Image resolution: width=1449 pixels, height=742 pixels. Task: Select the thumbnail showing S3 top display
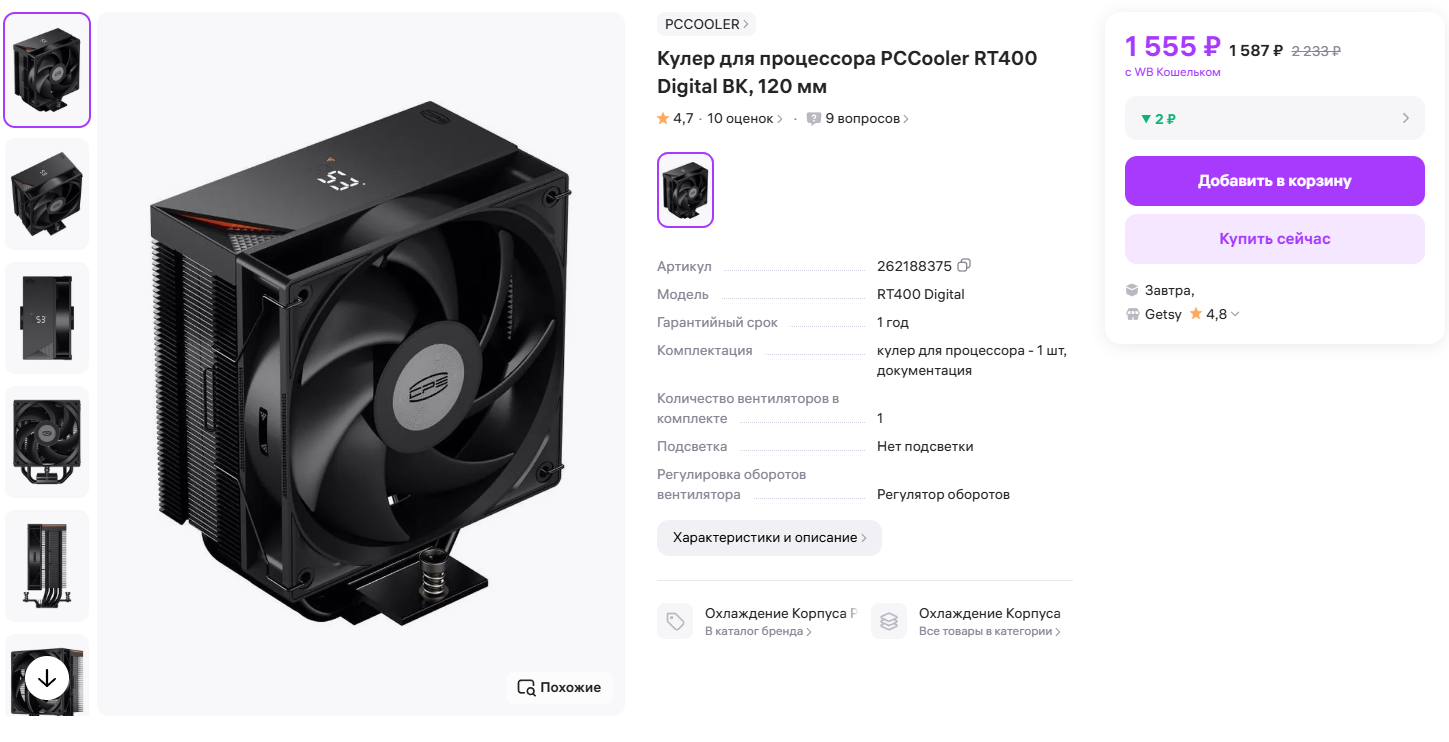pyautogui.click(x=47, y=318)
